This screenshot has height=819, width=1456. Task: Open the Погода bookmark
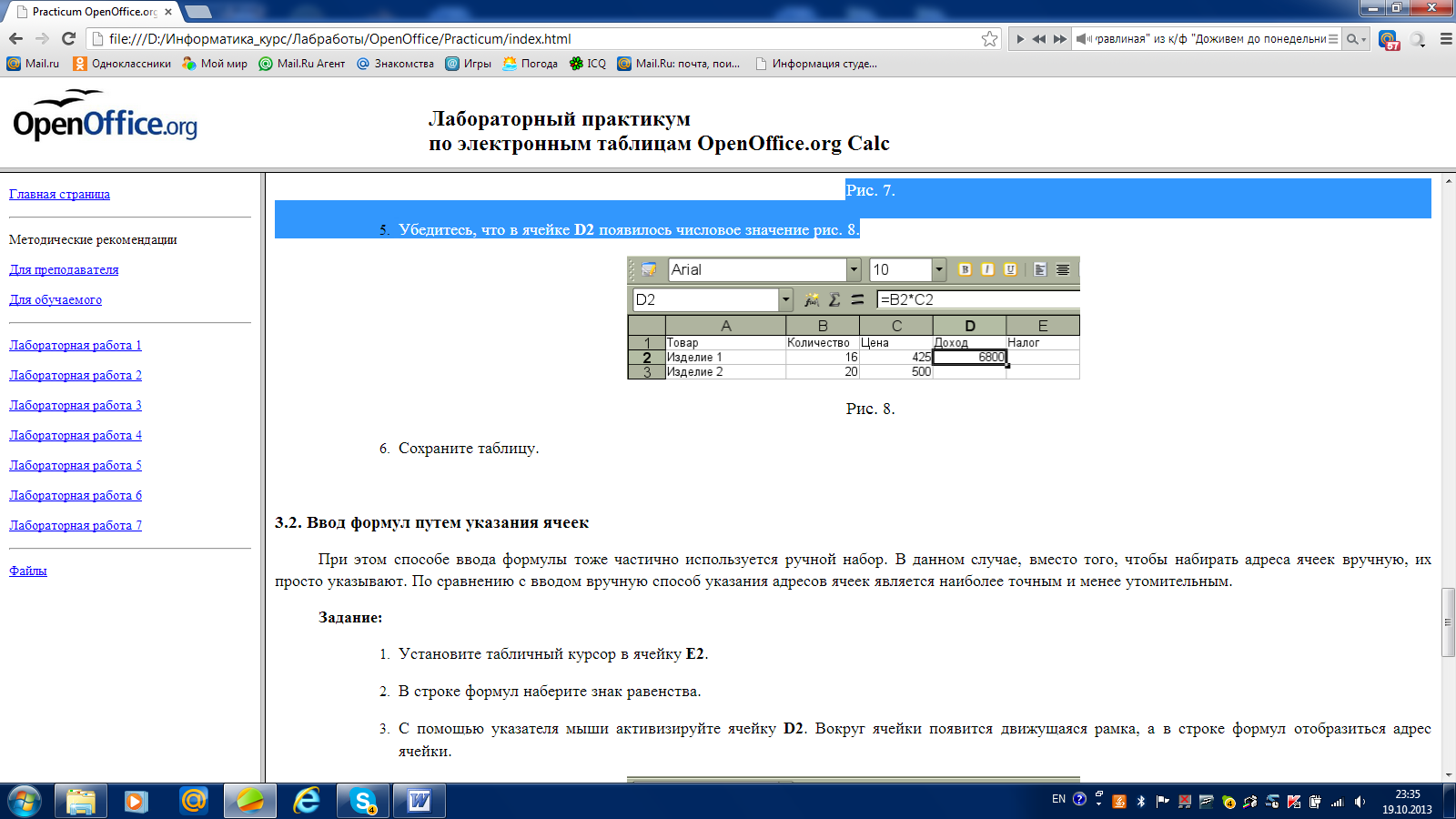click(530, 64)
